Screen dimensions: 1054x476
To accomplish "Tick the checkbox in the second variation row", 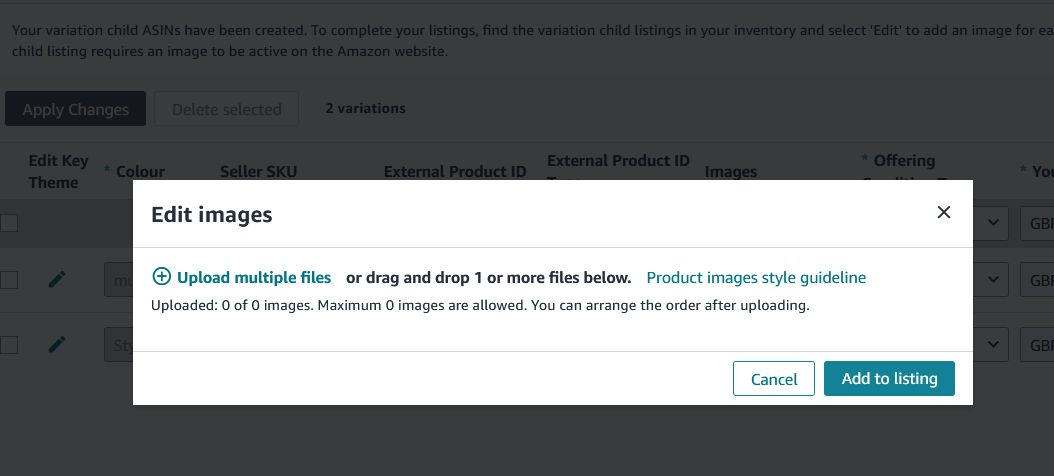I will [8, 345].
